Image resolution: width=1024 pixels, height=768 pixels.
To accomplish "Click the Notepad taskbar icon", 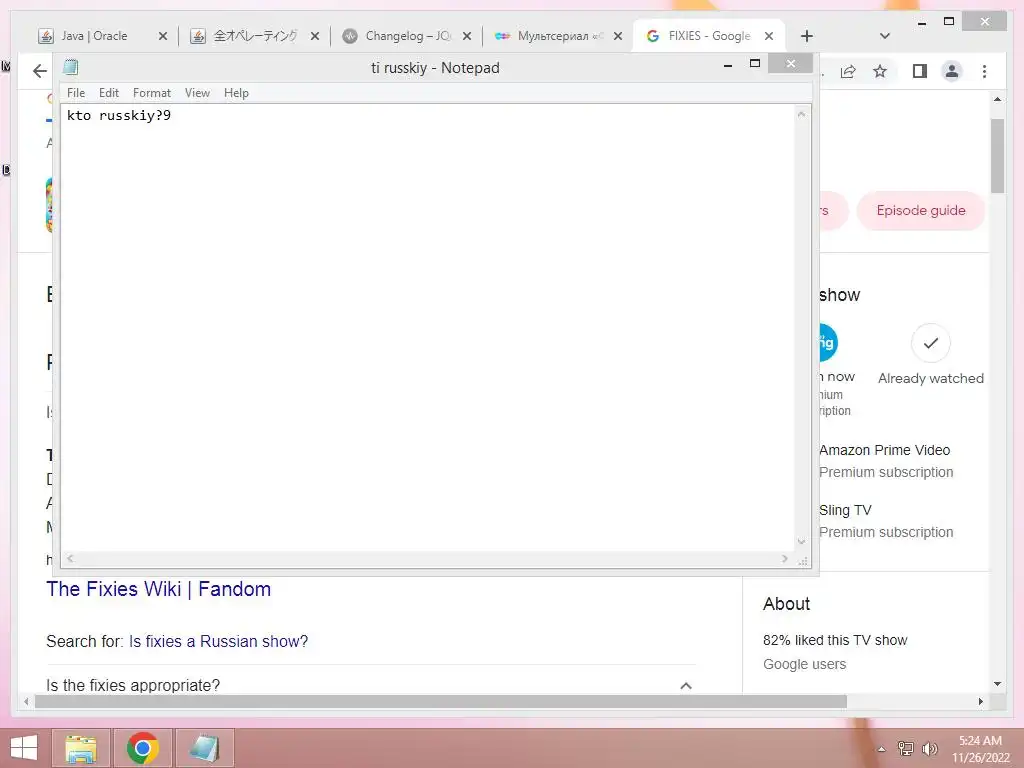I will [x=204, y=748].
